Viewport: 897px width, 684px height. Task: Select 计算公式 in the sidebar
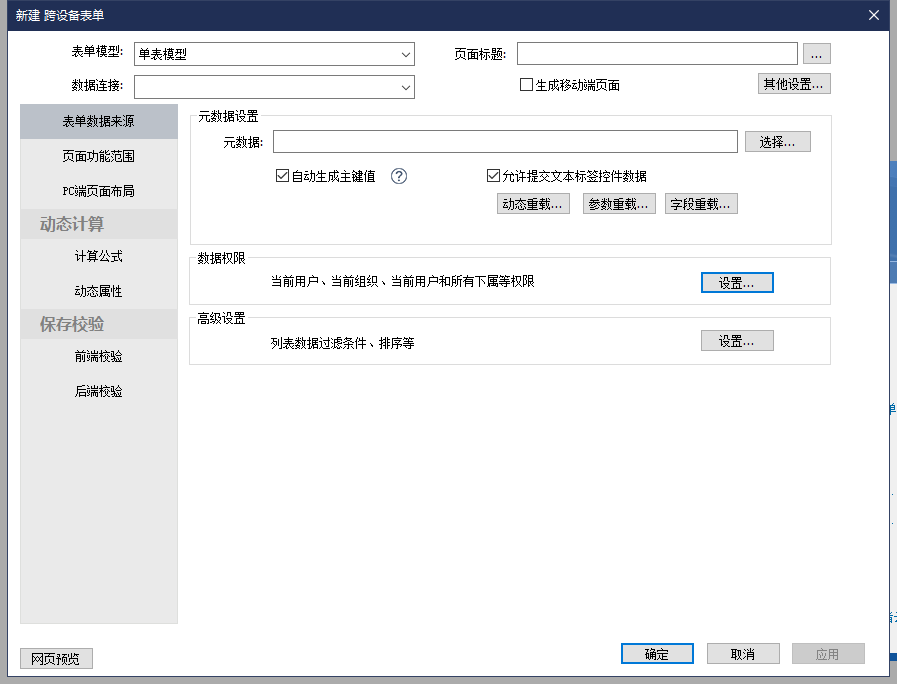click(x=99, y=256)
